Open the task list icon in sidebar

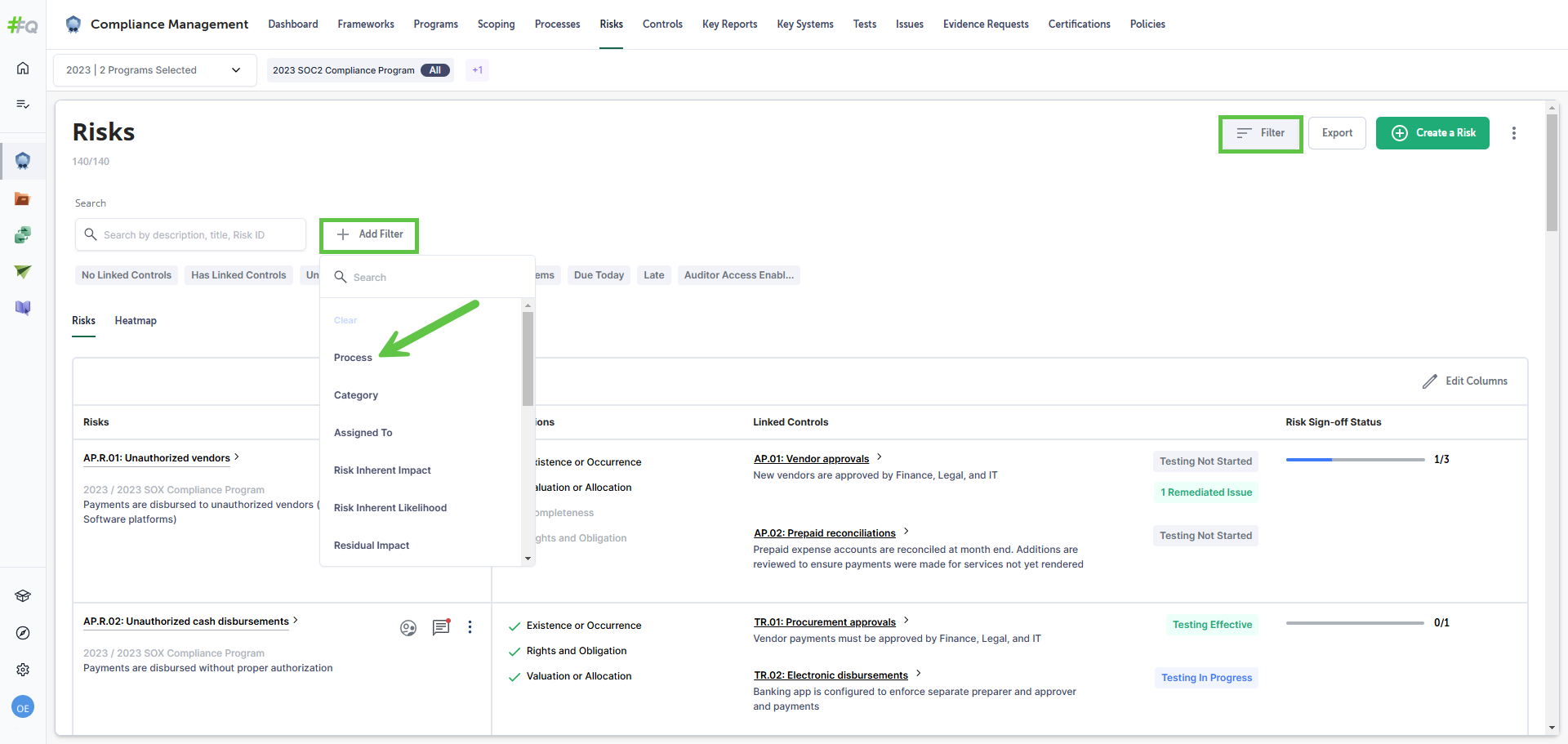[x=23, y=104]
